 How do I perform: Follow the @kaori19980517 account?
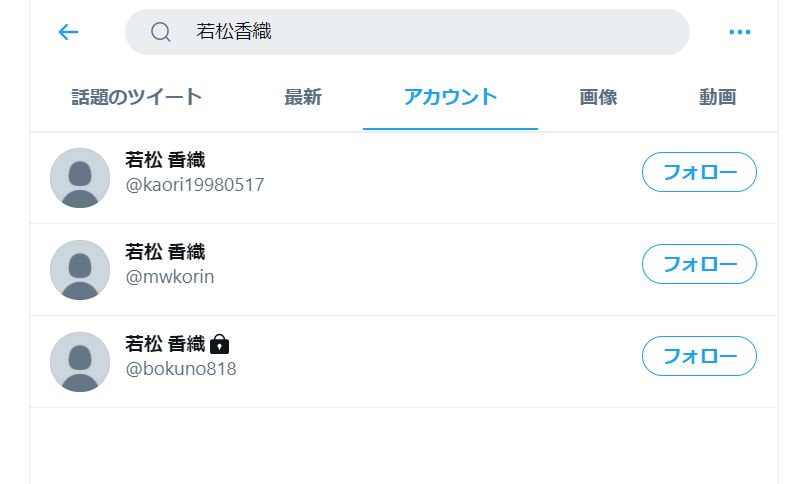coord(699,172)
